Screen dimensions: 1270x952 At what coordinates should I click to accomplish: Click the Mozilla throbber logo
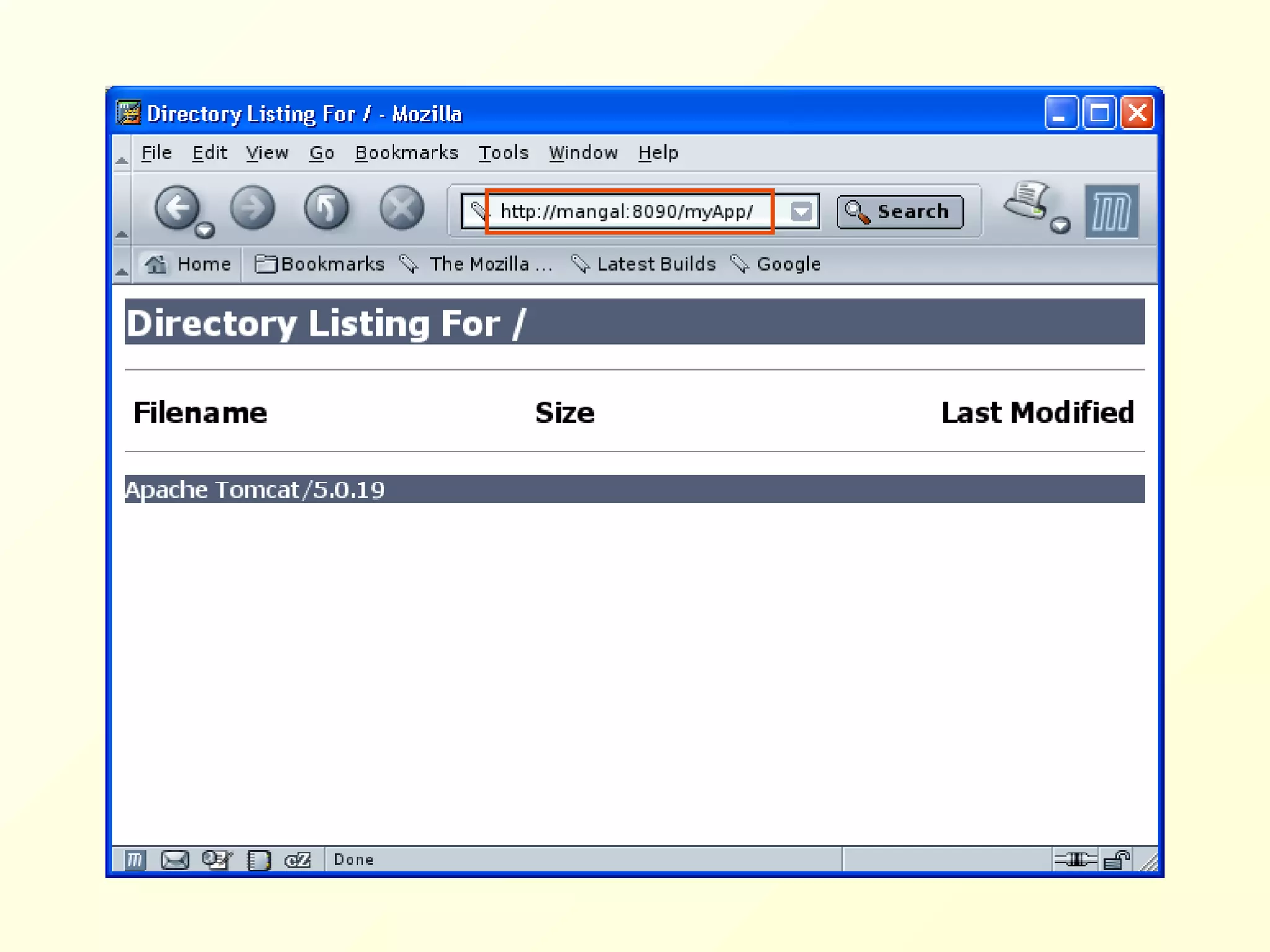click(x=1111, y=211)
